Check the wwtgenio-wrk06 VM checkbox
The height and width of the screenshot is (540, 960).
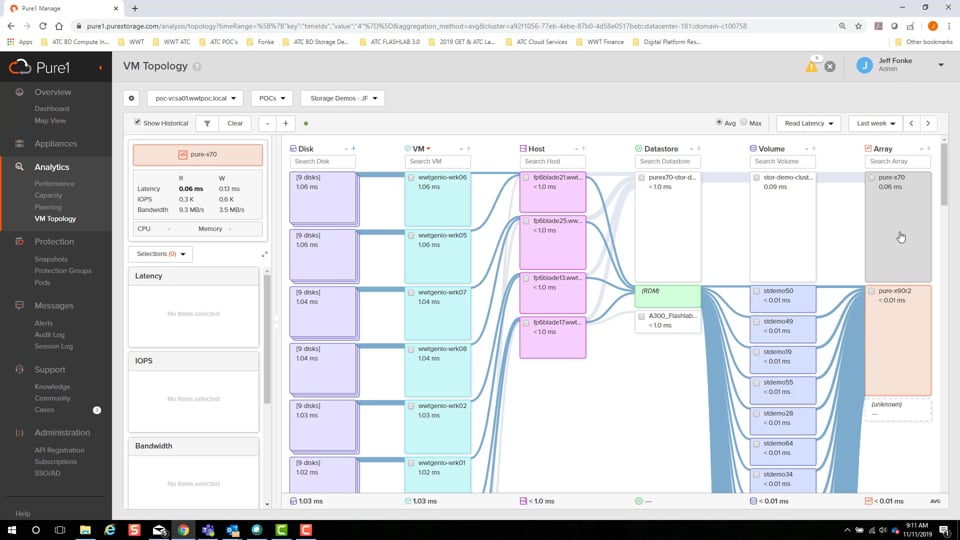pos(411,178)
